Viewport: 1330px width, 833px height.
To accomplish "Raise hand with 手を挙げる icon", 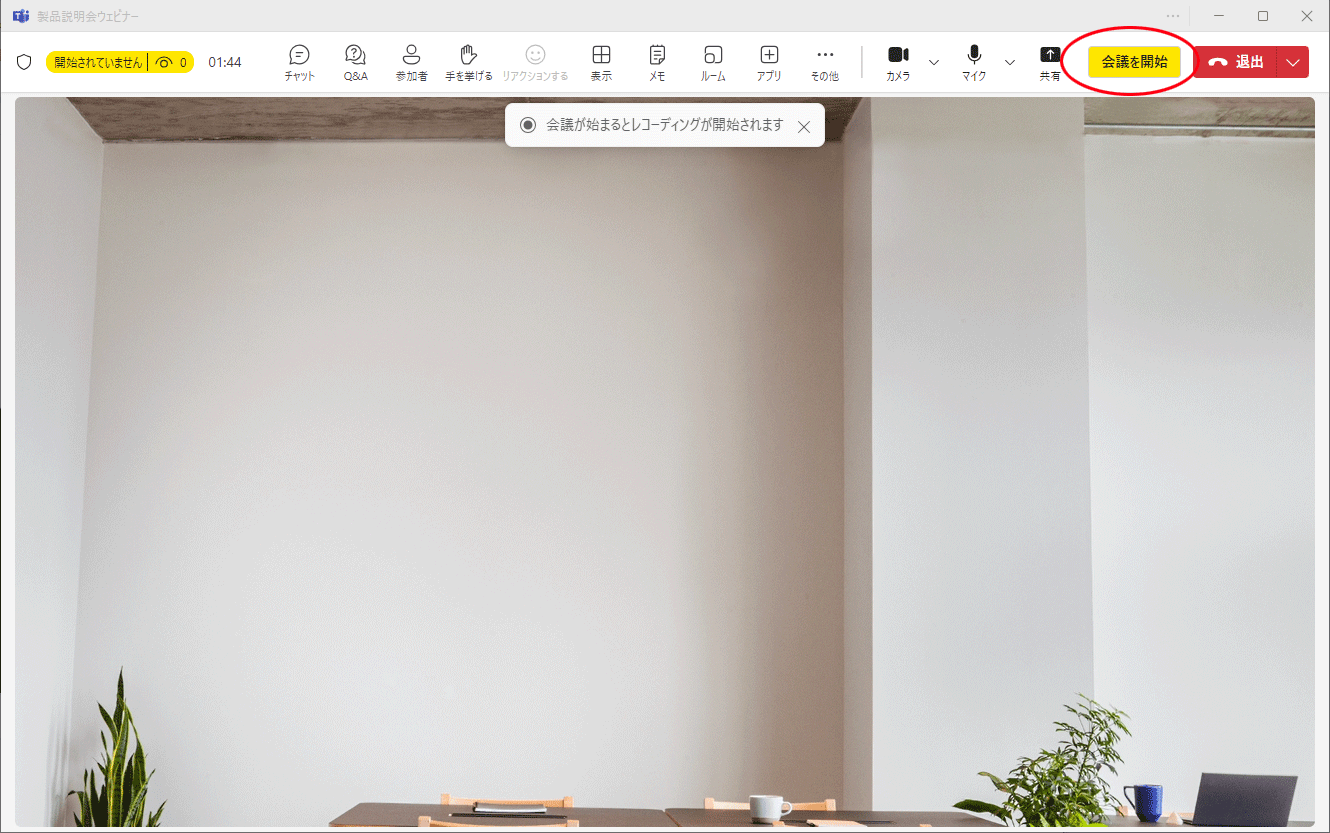I will coord(468,62).
